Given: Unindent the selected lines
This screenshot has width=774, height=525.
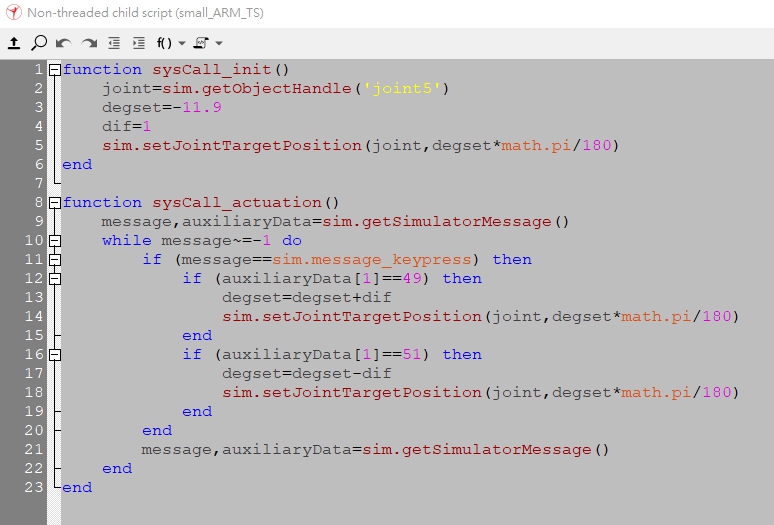Looking at the screenshot, I should pyautogui.click(x=114, y=43).
